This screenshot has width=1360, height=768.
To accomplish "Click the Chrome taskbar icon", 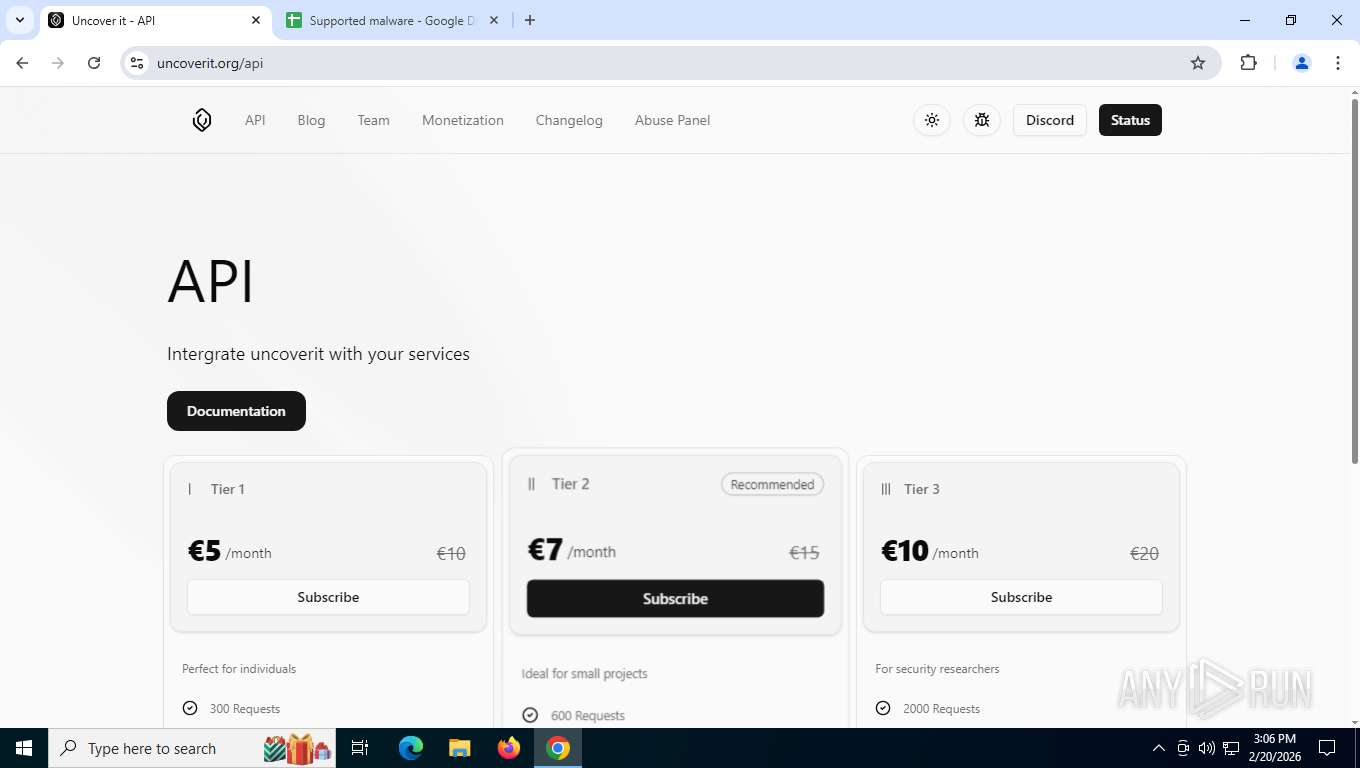I will pos(558,748).
